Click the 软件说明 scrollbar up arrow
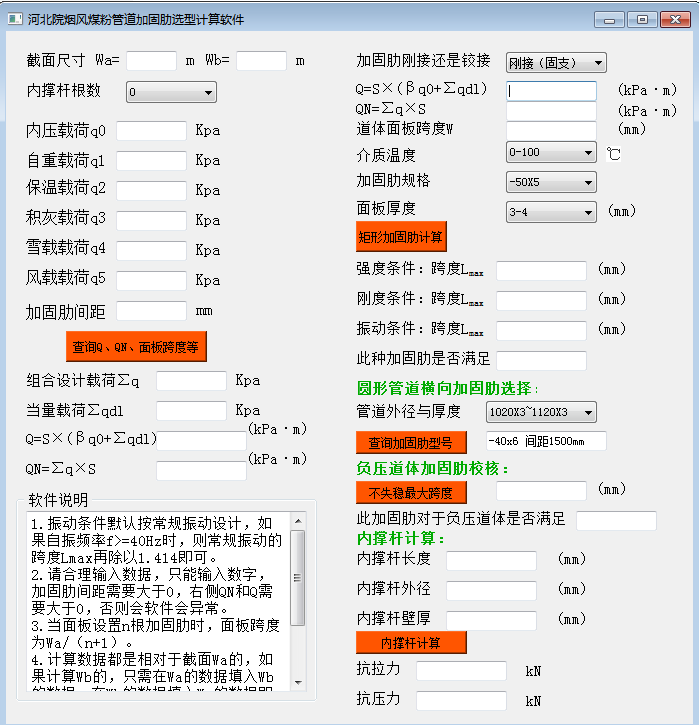This screenshot has height=725, width=699. pos(298,521)
